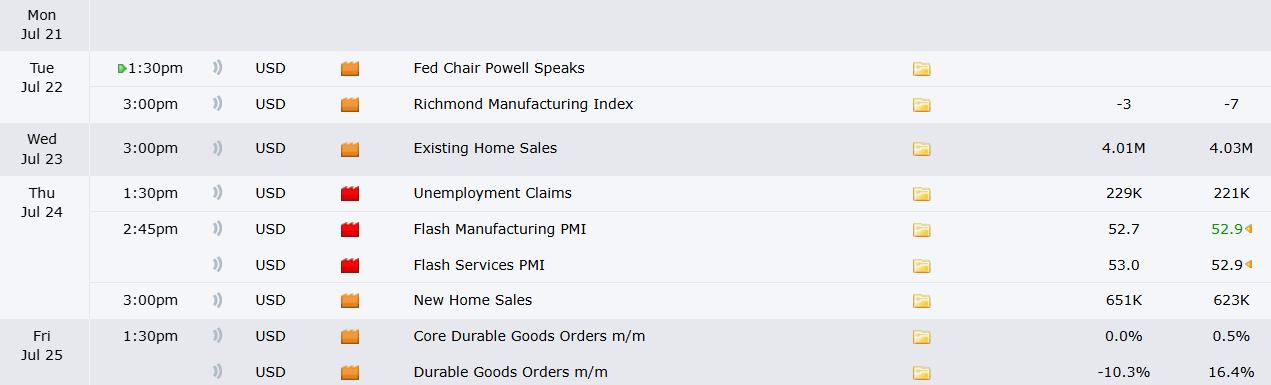Click red impact icon for Flash Manufacturing PMI

[x=350, y=229]
